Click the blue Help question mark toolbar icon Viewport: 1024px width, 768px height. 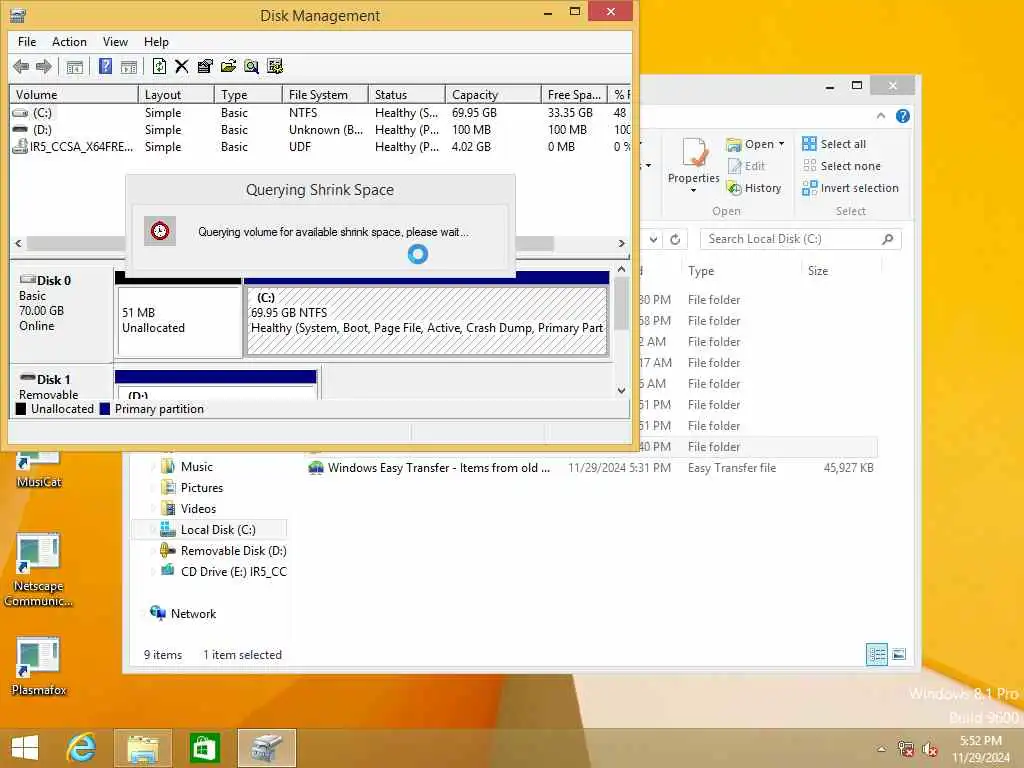point(105,66)
